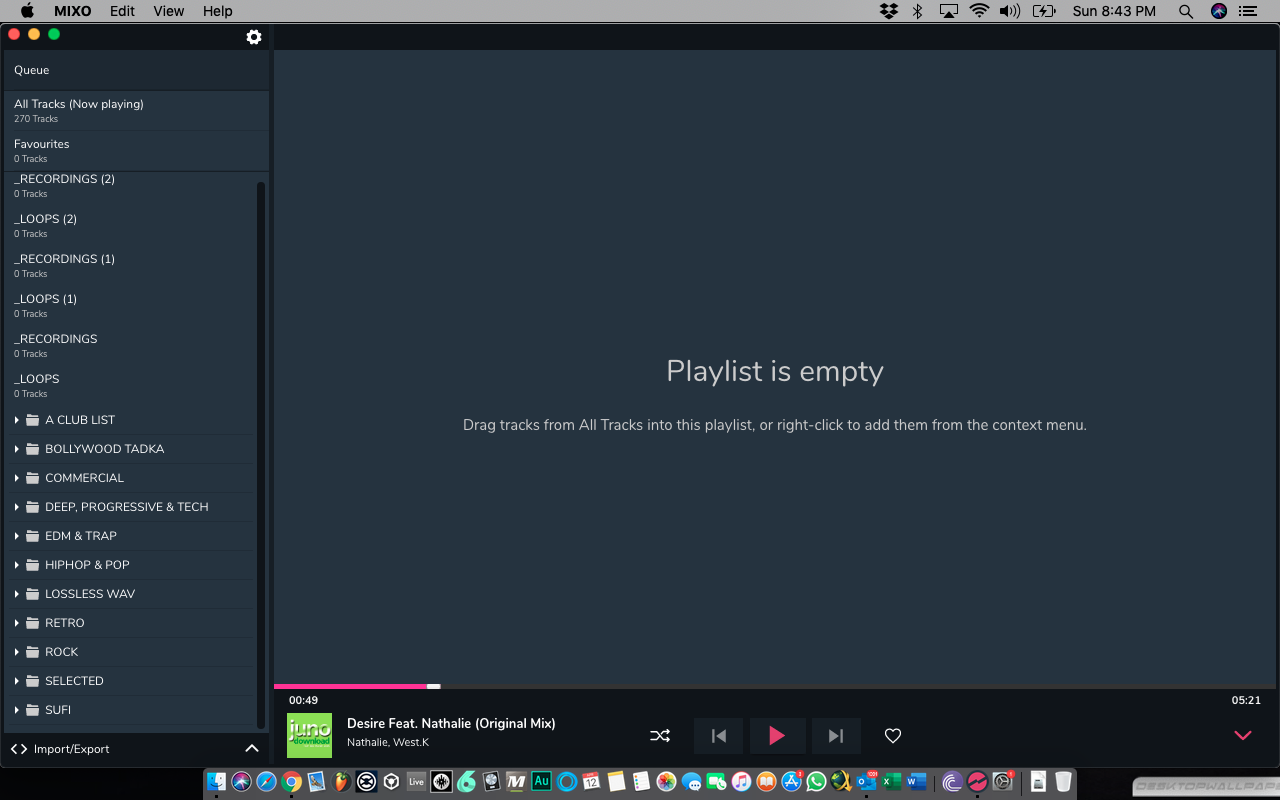Favourite the current track with heart icon
The width and height of the screenshot is (1280, 800).
tap(893, 736)
